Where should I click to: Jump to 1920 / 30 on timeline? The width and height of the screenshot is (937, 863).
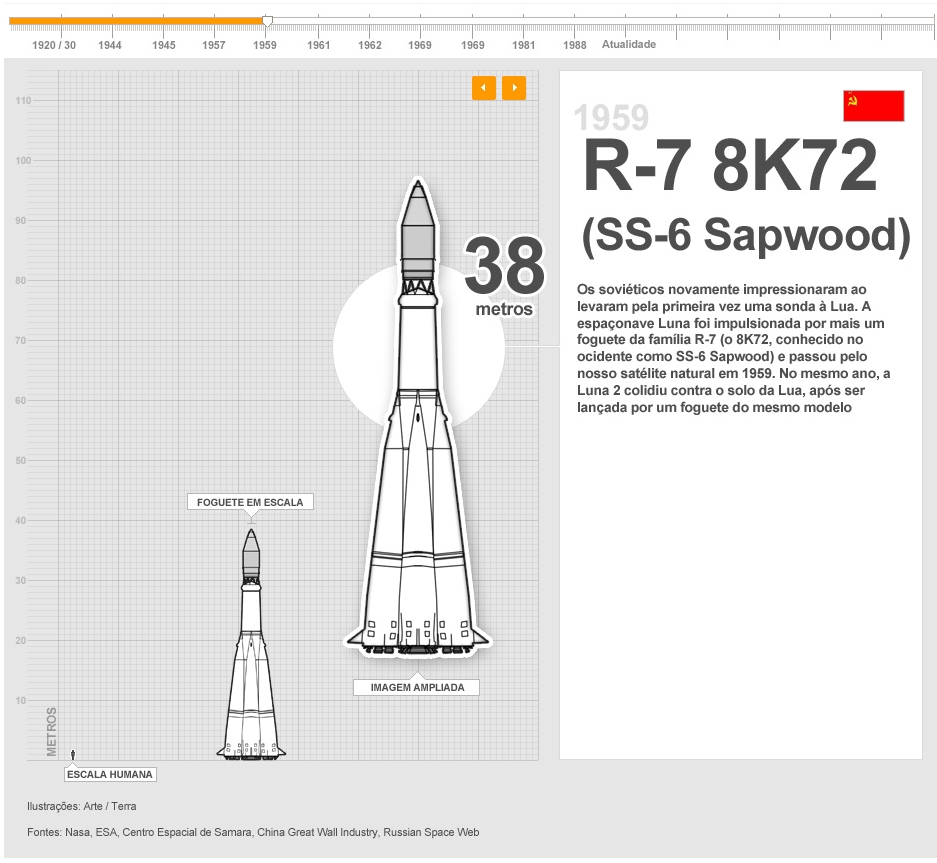point(54,45)
